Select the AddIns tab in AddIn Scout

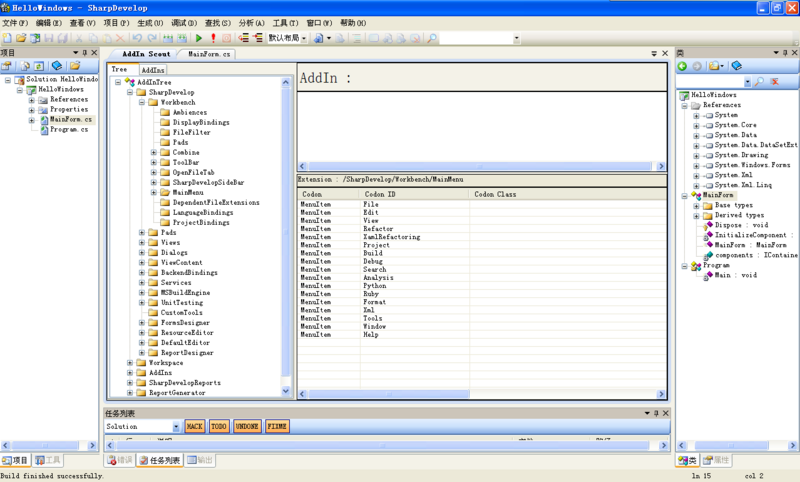153,70
